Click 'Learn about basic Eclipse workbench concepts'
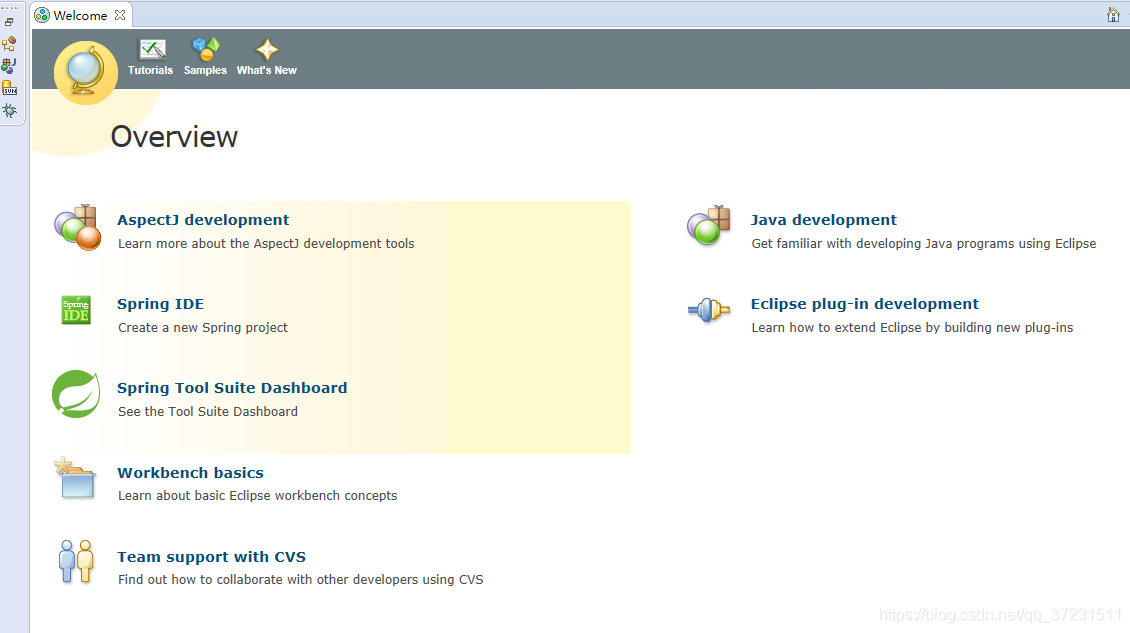 258,496
